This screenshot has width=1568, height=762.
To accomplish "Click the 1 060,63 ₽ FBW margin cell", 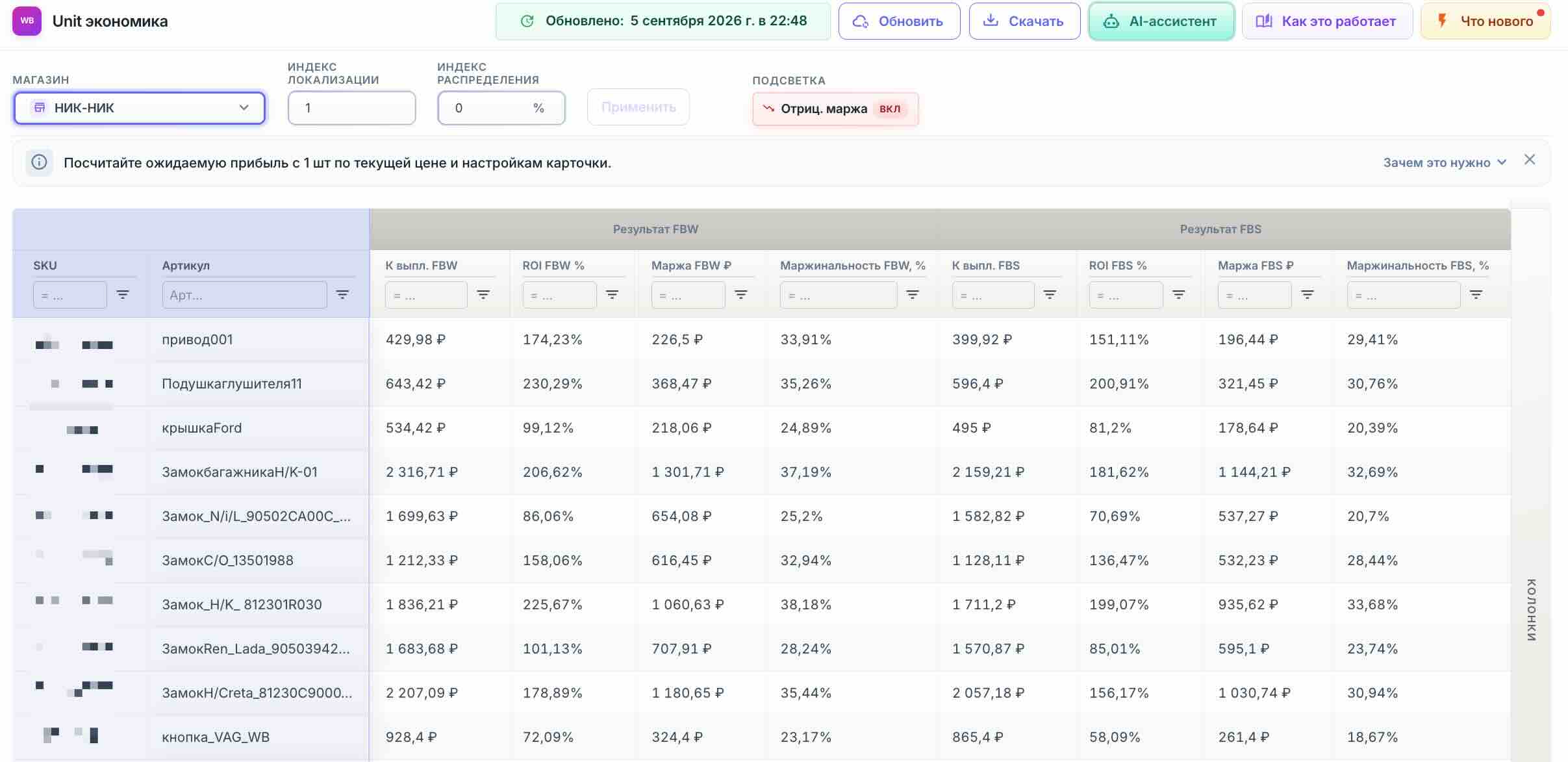I will click(688, 604).
